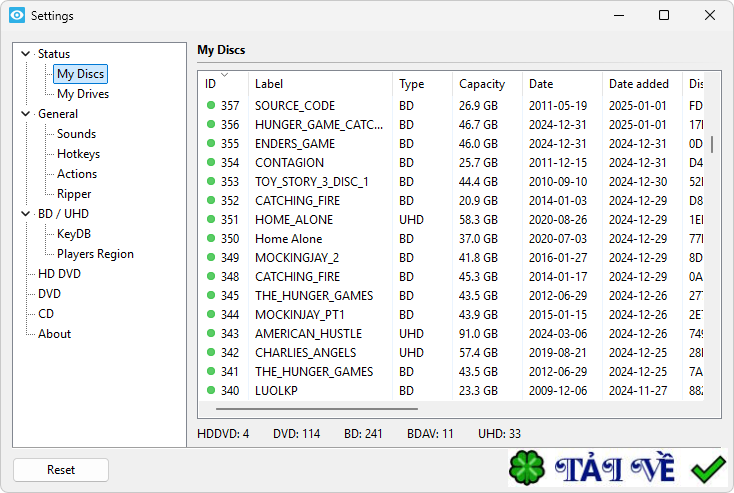Click green status dot for disc 357

pos(211,105)
